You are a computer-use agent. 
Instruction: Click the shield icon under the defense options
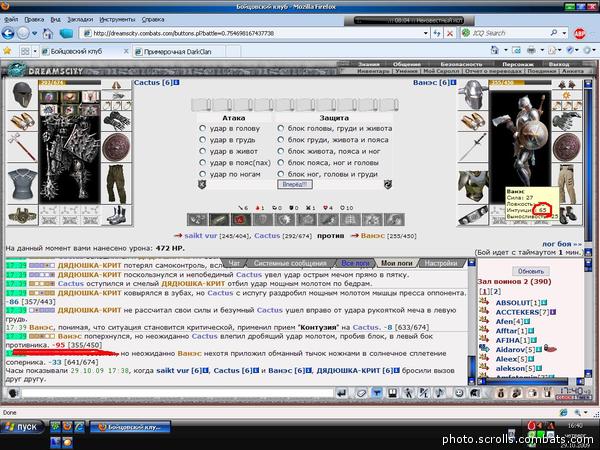pos(388,185)
